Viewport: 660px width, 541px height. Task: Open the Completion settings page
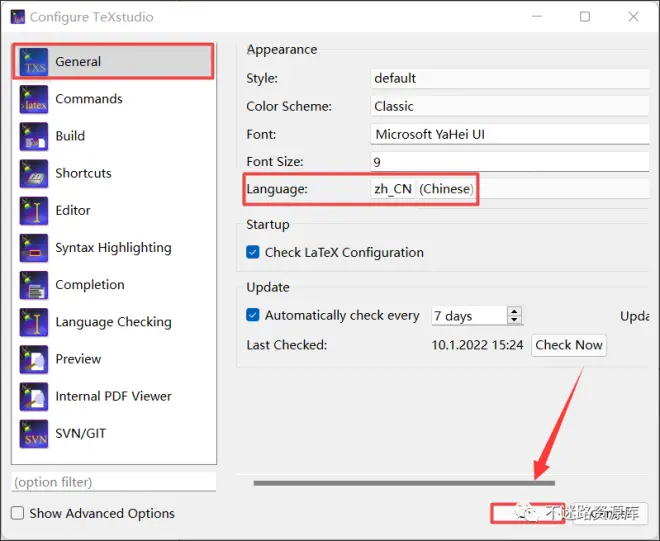click(x=114, y=285)
